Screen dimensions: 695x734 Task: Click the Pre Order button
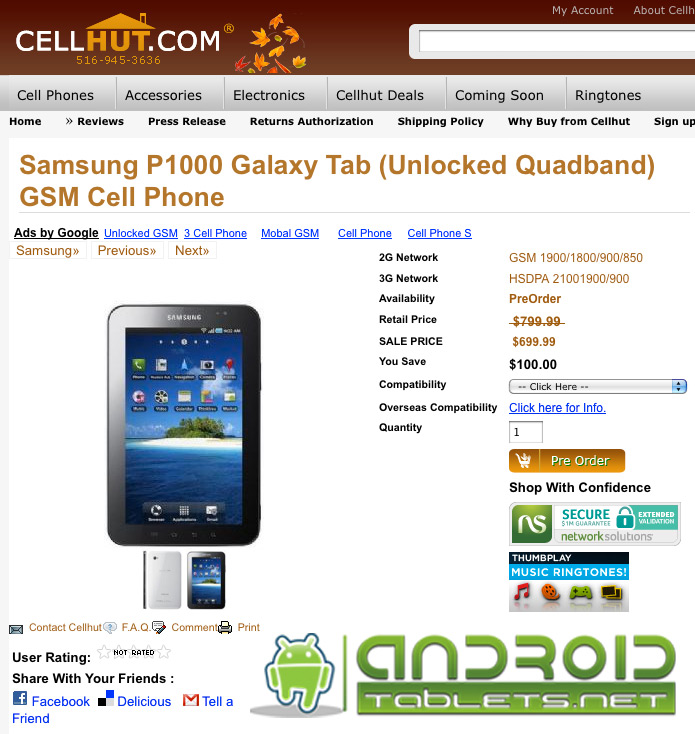click(567, 461)
